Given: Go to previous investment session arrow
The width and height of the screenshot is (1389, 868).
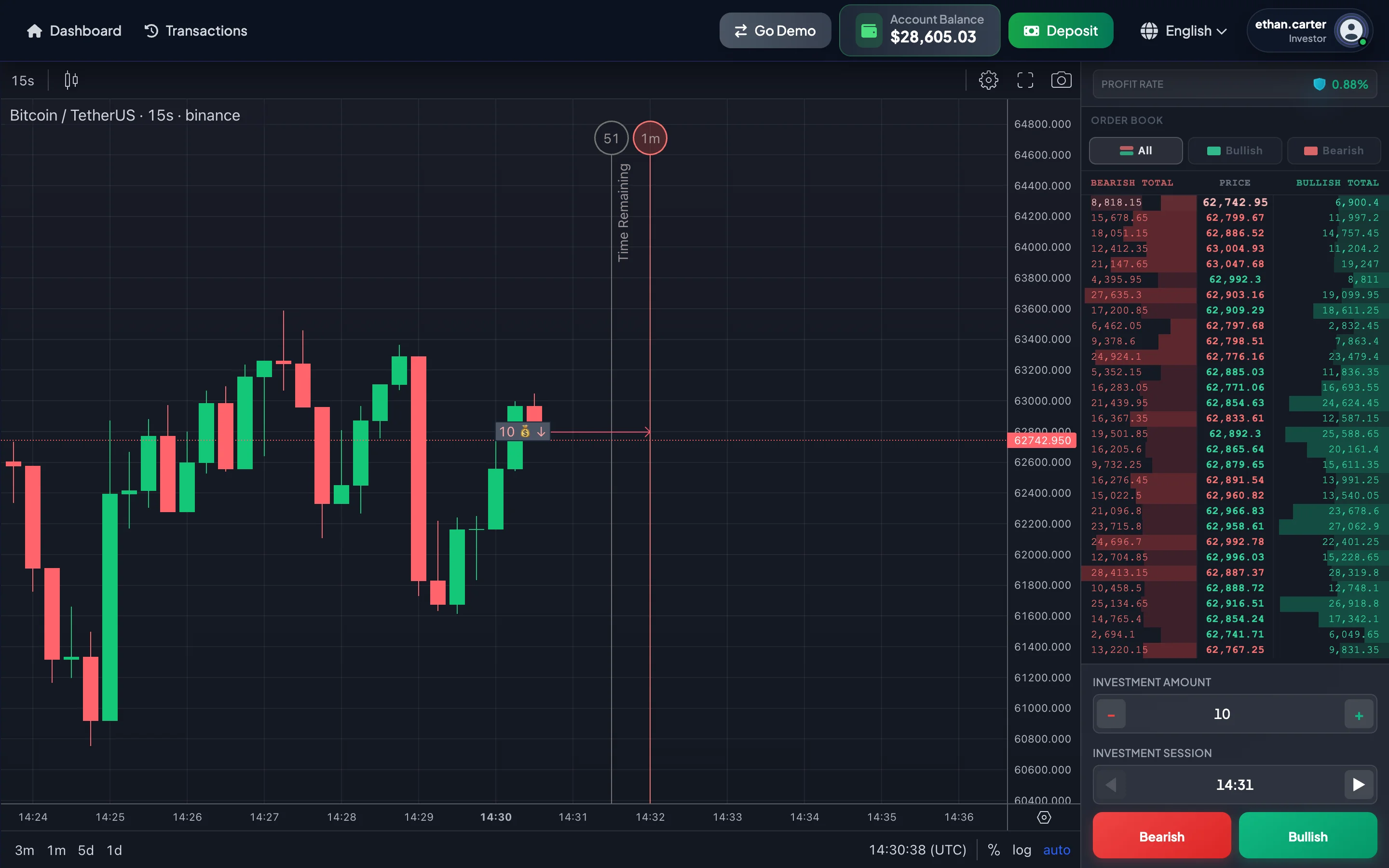Looking at the screenshot, I should click(1111, 785).
